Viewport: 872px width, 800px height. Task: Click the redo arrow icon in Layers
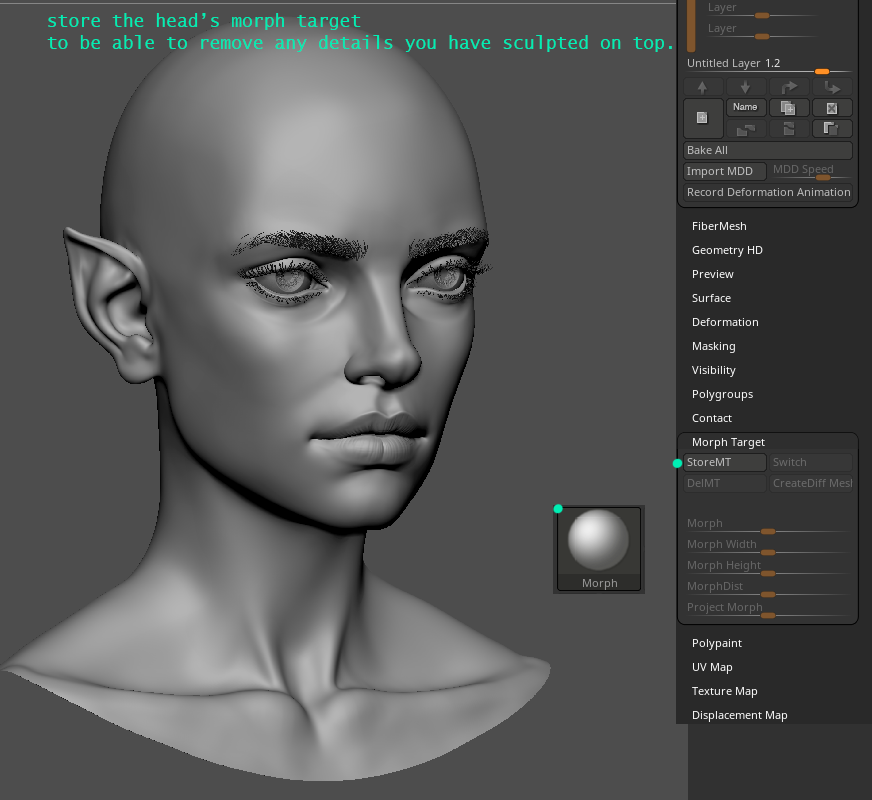789,86
